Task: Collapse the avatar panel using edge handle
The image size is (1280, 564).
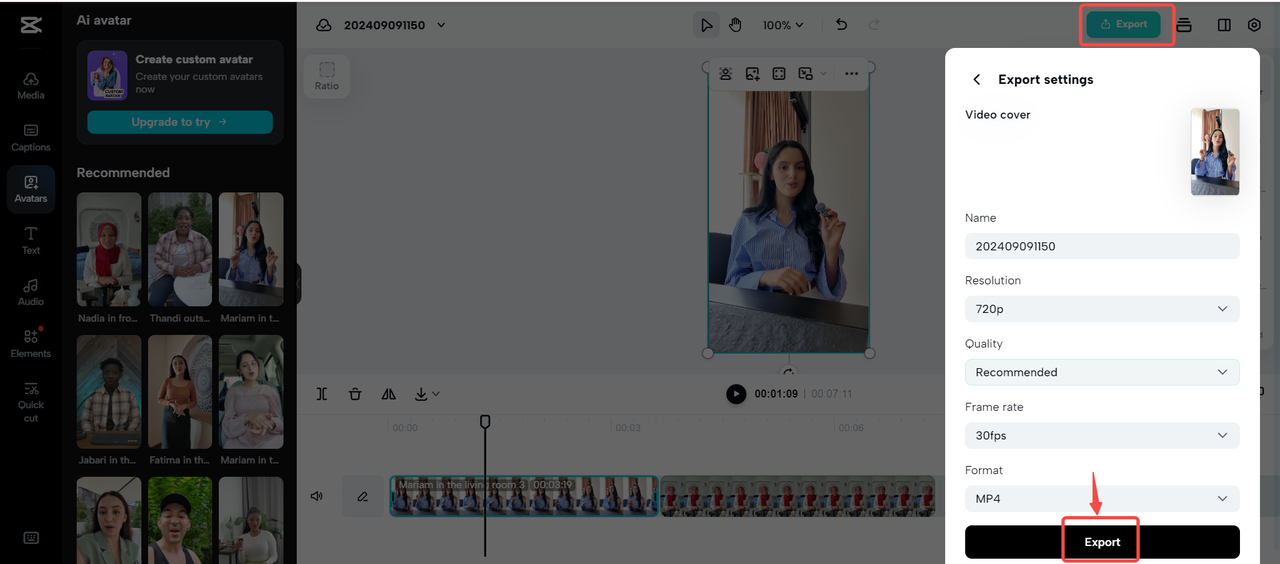Action: click(299, 285)
